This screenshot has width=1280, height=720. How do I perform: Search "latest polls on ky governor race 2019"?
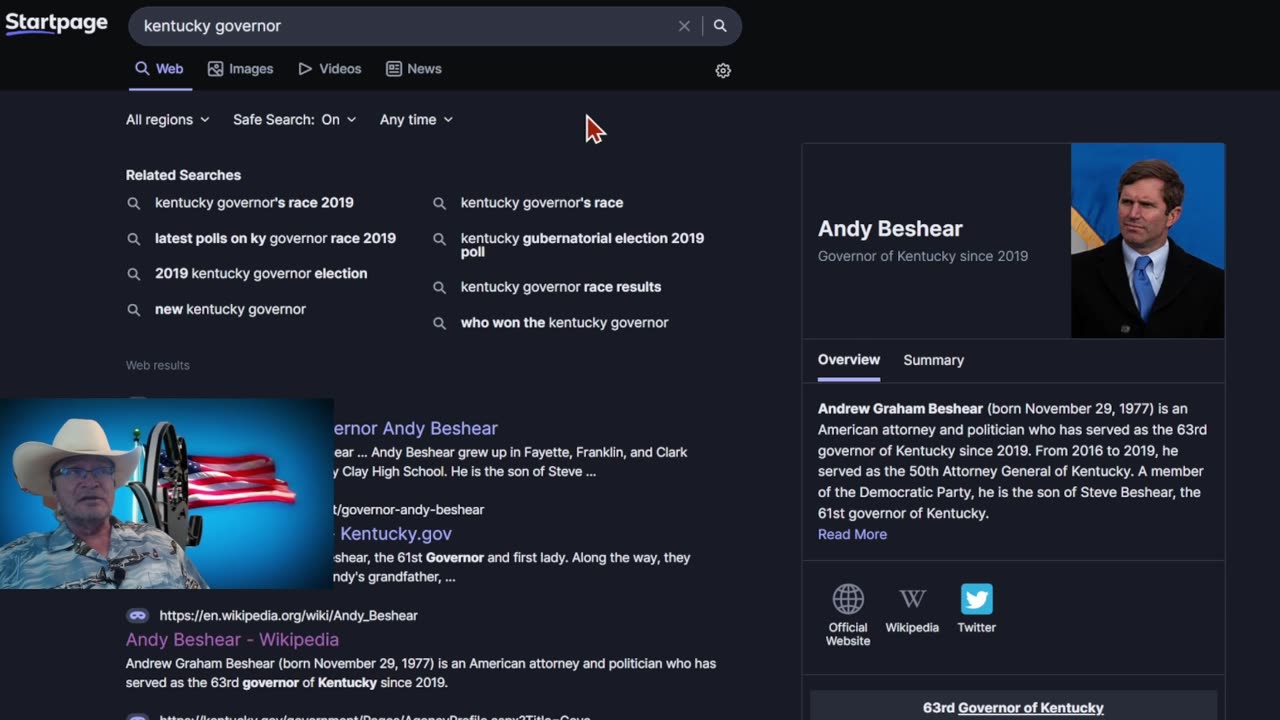[x=275, y=239]
